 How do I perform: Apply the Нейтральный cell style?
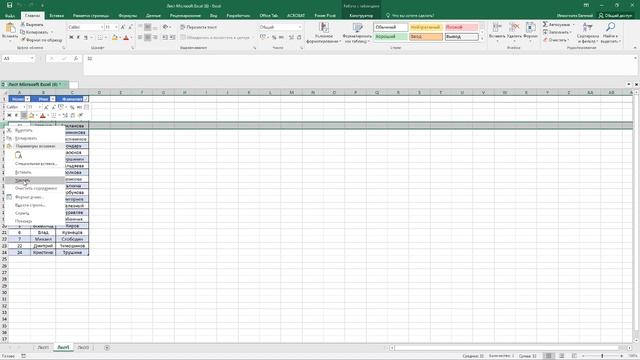pyautogui.click(x=426, y=27)
